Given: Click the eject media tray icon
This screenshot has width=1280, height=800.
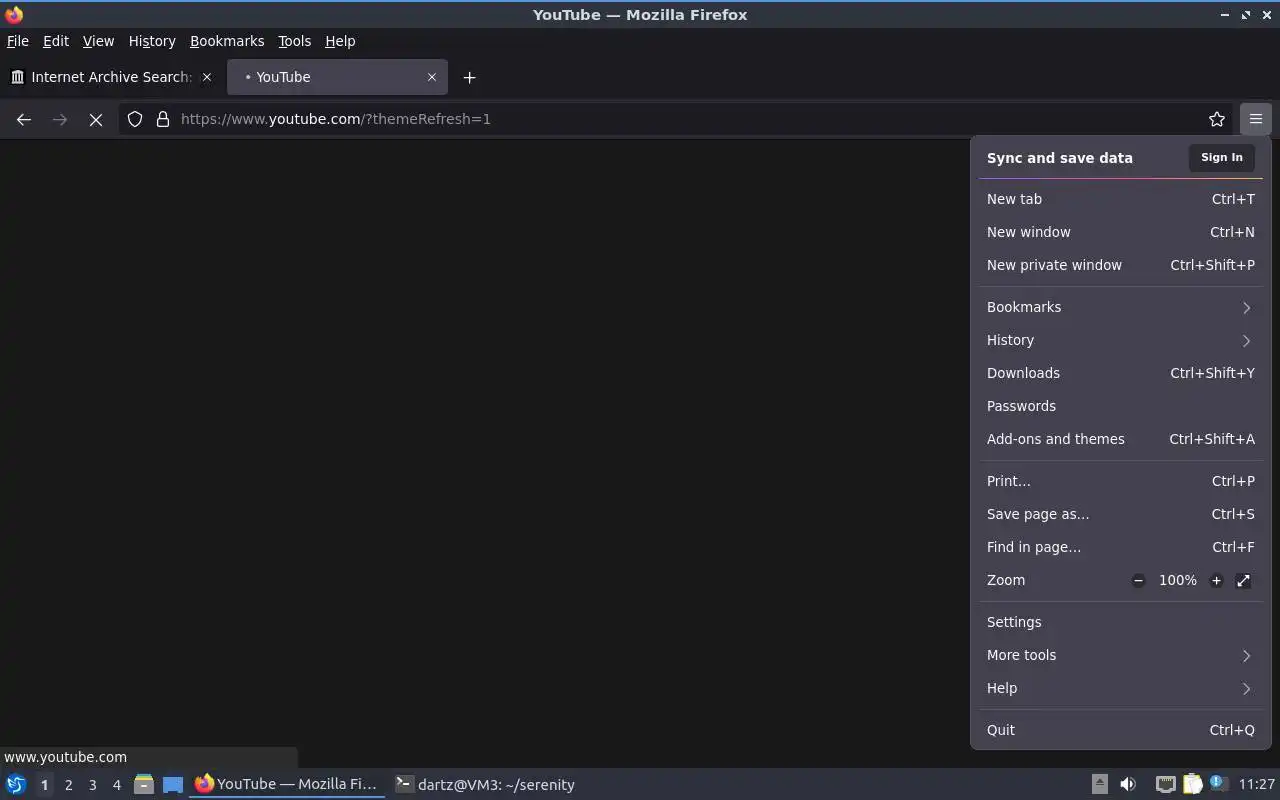Looking at the screenshot, I should point(1099,784).
